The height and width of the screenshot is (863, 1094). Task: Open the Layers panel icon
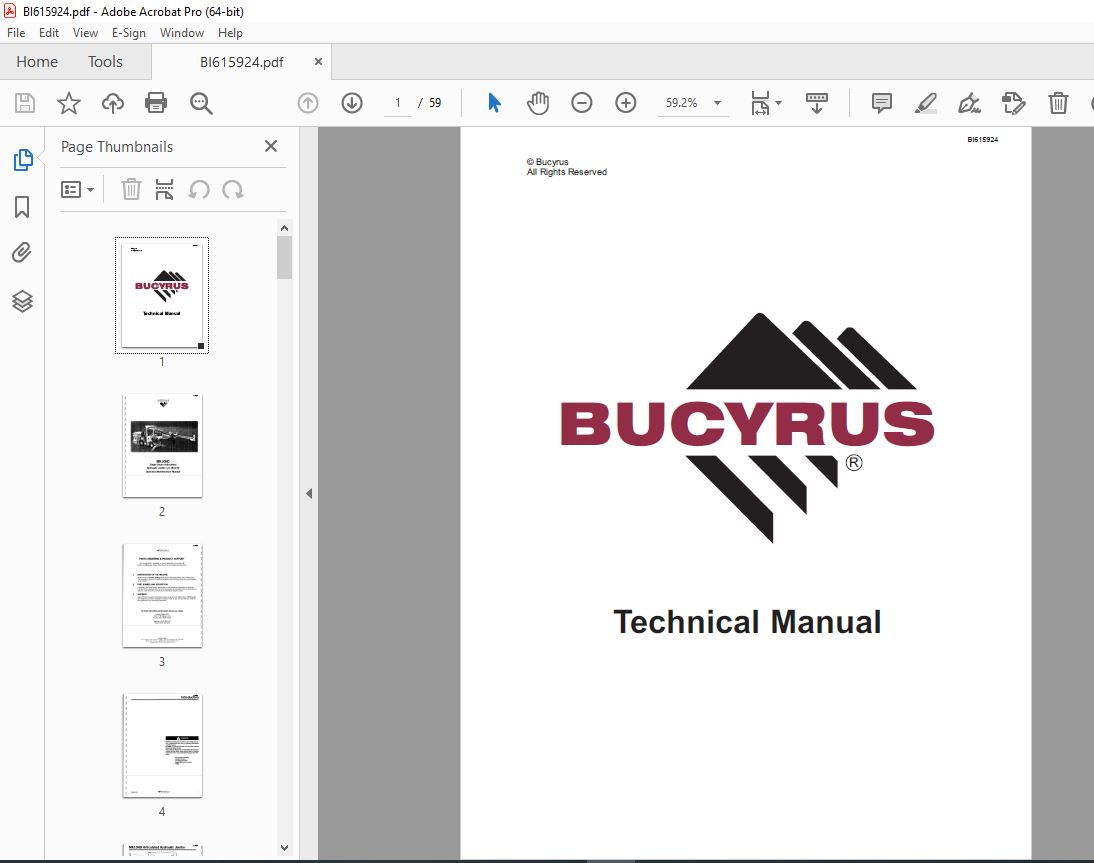22,301
